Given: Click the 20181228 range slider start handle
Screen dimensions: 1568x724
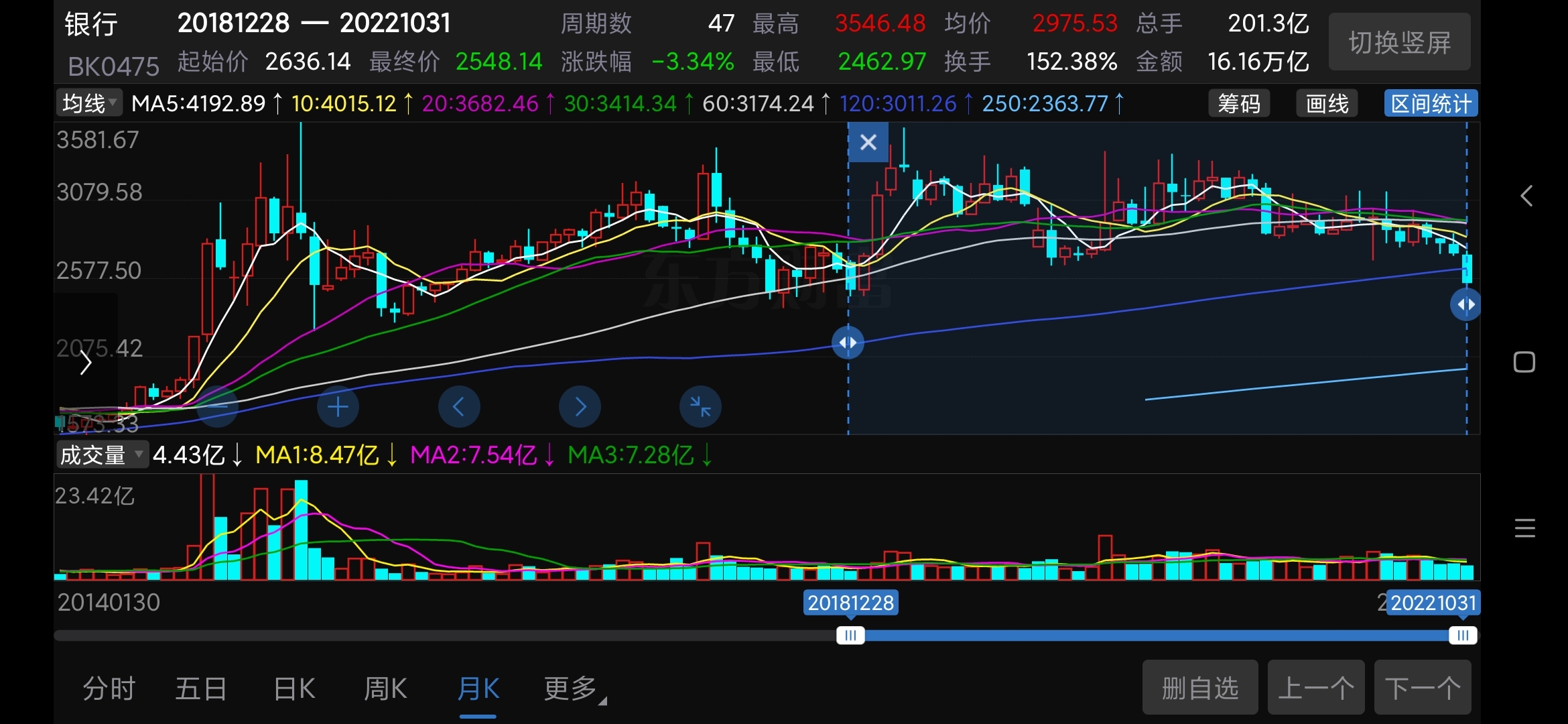Looking at the screenshot, I should (850, 635).
